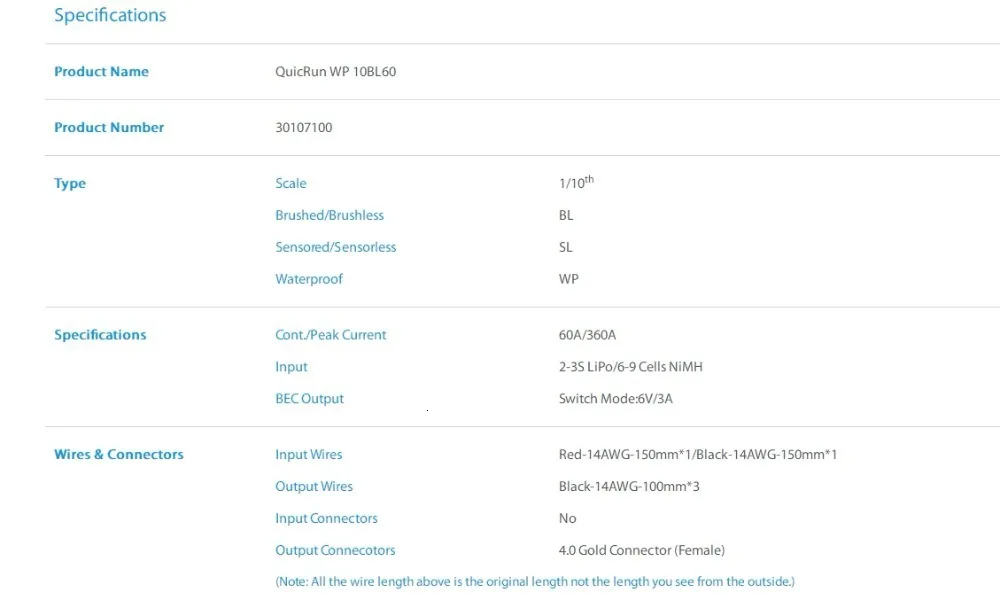
Task: Select the 'Product Number' row label
Action: [x=109, y=128]
